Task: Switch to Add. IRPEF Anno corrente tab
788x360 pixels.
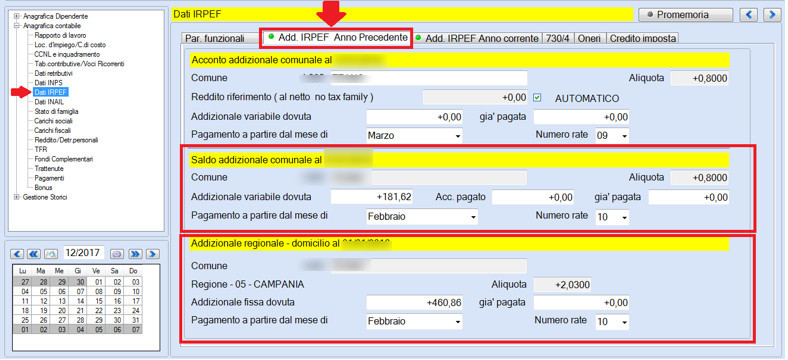Action: (x=477, y=38)
